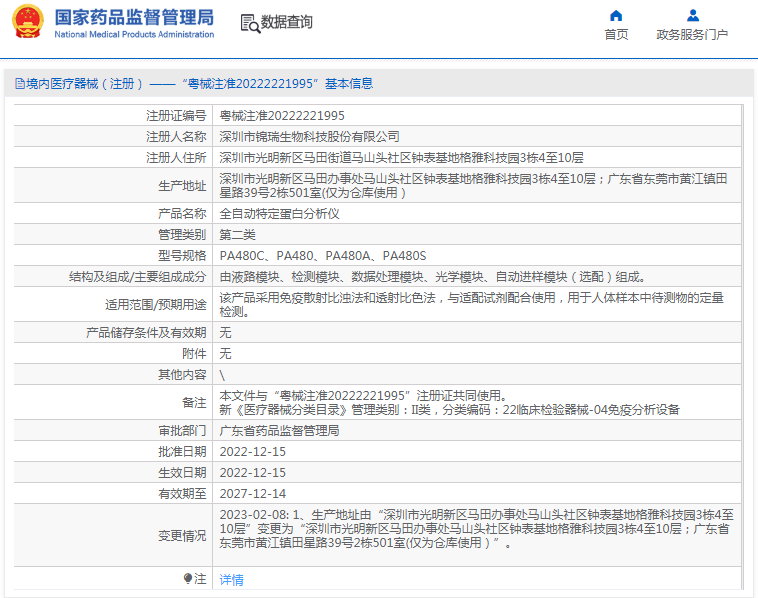Select the 注册人住所 address value
The height and width of the screenshot is (598, 758).
(401, 158)
